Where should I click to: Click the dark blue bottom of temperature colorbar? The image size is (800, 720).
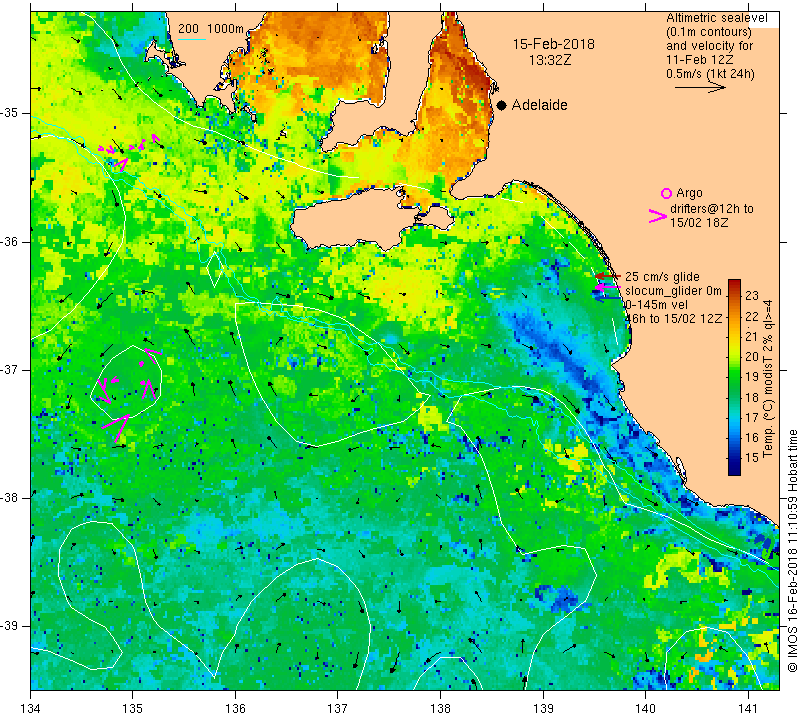pos(734,469)
